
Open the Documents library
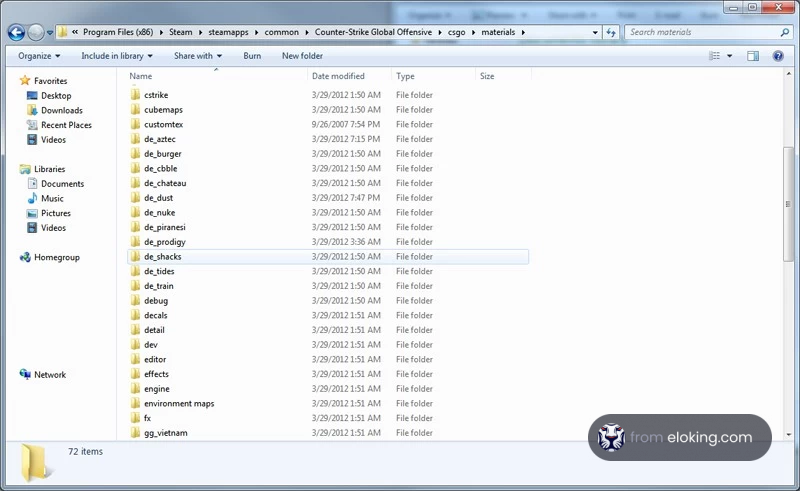(x=56, y=184)
